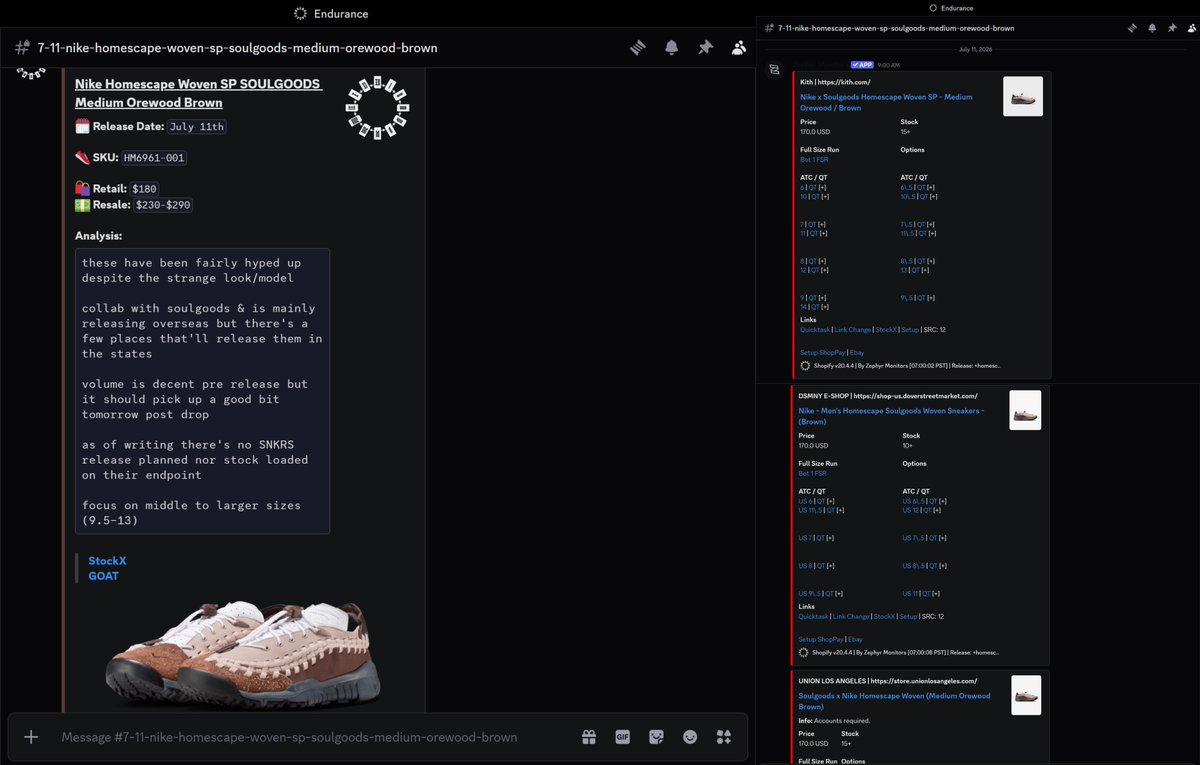
Task: Open the emoji picker
Action: click(x=690, y=737)
